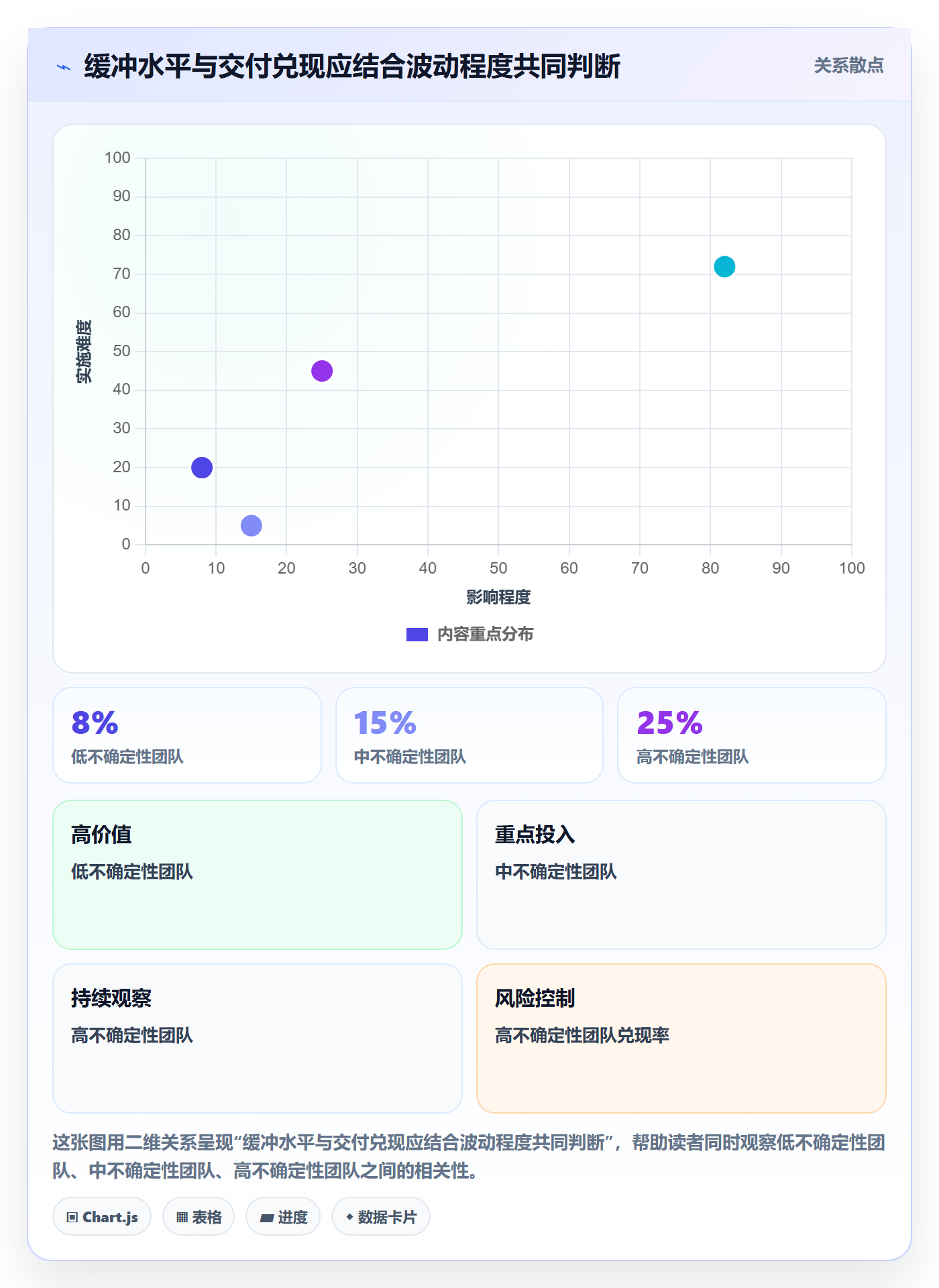Click the 实施难度 y-axis title
Image resolution: width=939 pixels, height=1288 pixels.
84,352
